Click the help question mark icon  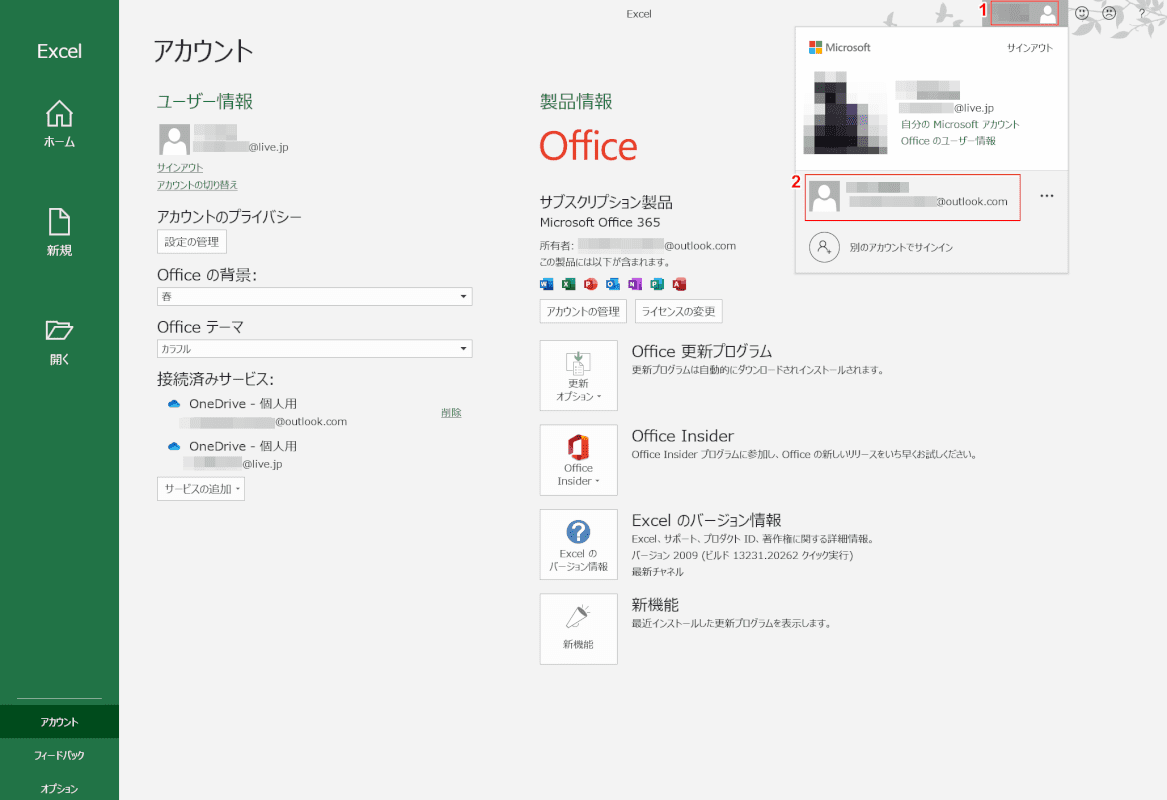point(1142,13)
